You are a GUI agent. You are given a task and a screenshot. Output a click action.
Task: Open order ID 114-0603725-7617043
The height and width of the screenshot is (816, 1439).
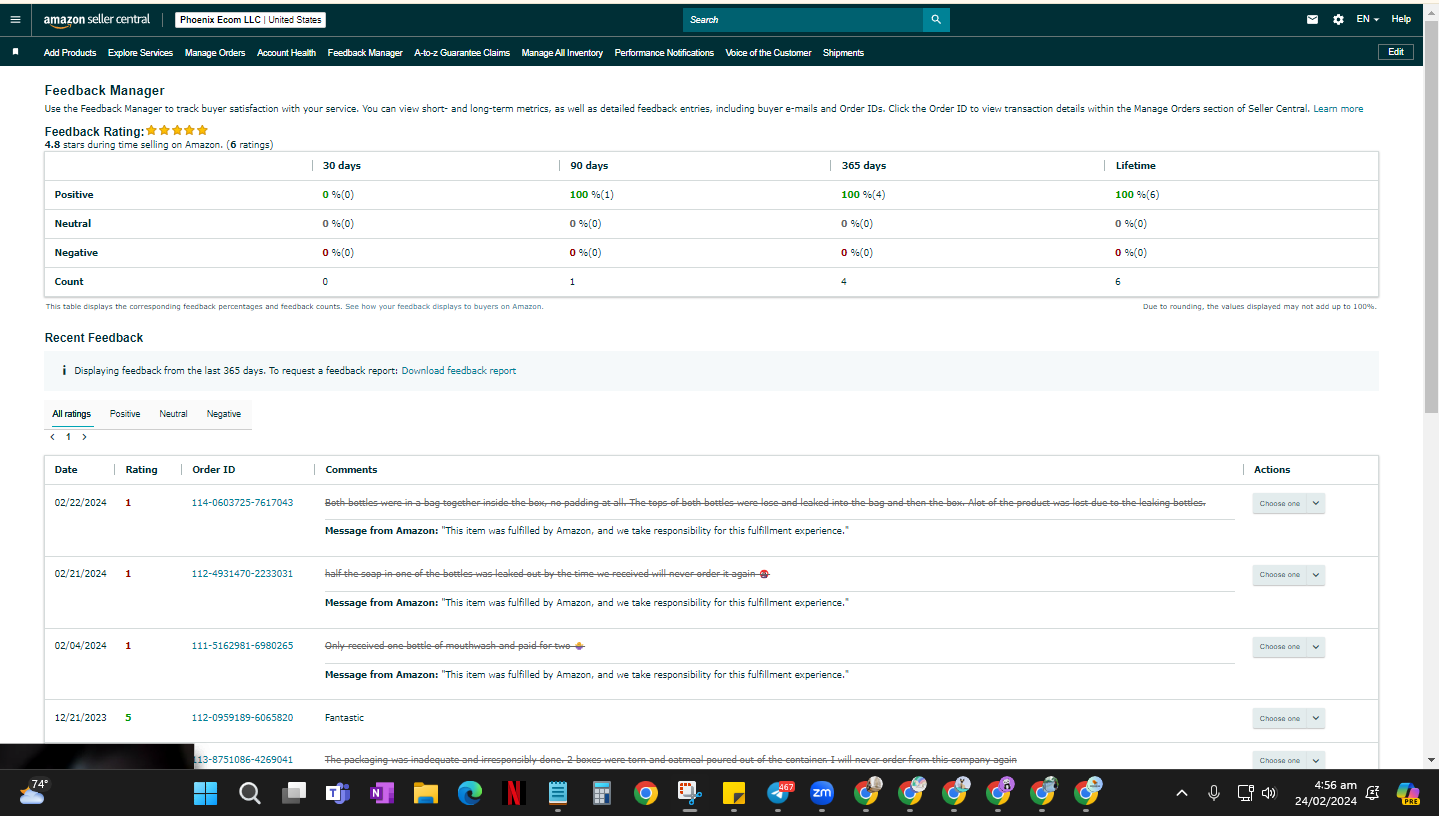click(x=242, y=503)
